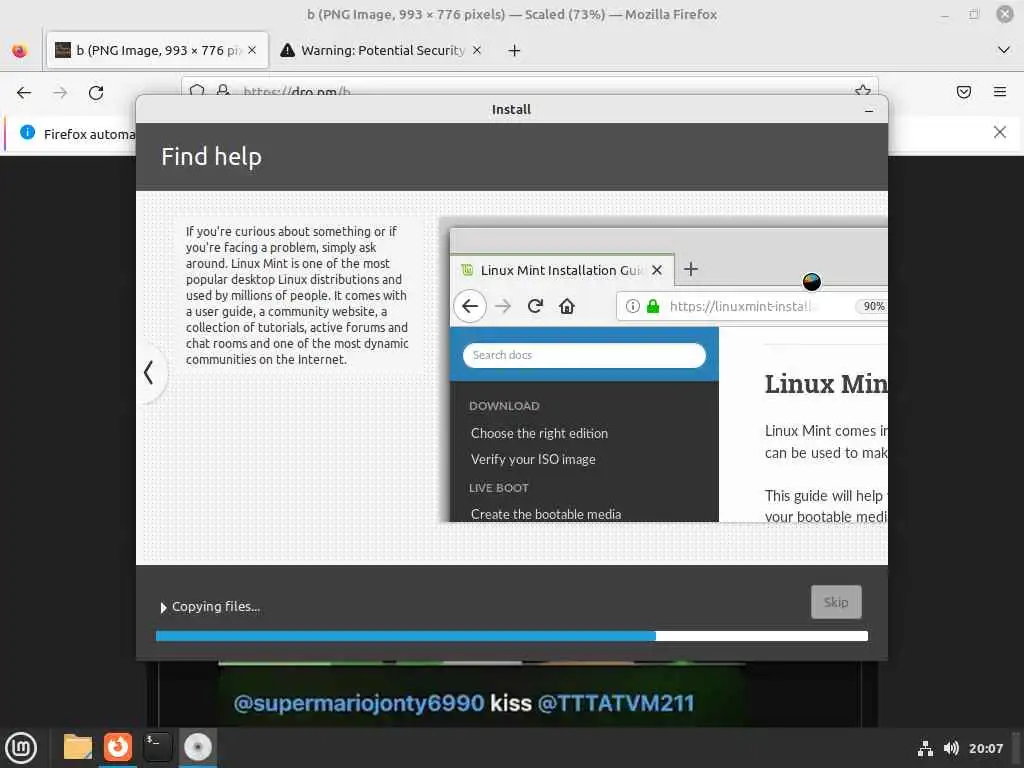This screenshot has height=768, width=1024.
Task: Close the b PNG Image tab
Action: (x=252, y=50)
